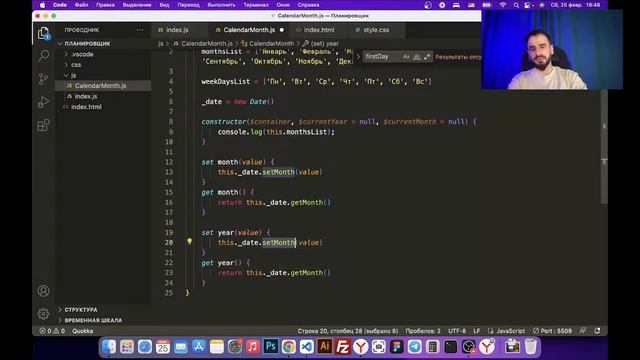Toggle Match Whole Word in the find widget
Viewport: 640px width, 360px height.
tap(416, 57)
